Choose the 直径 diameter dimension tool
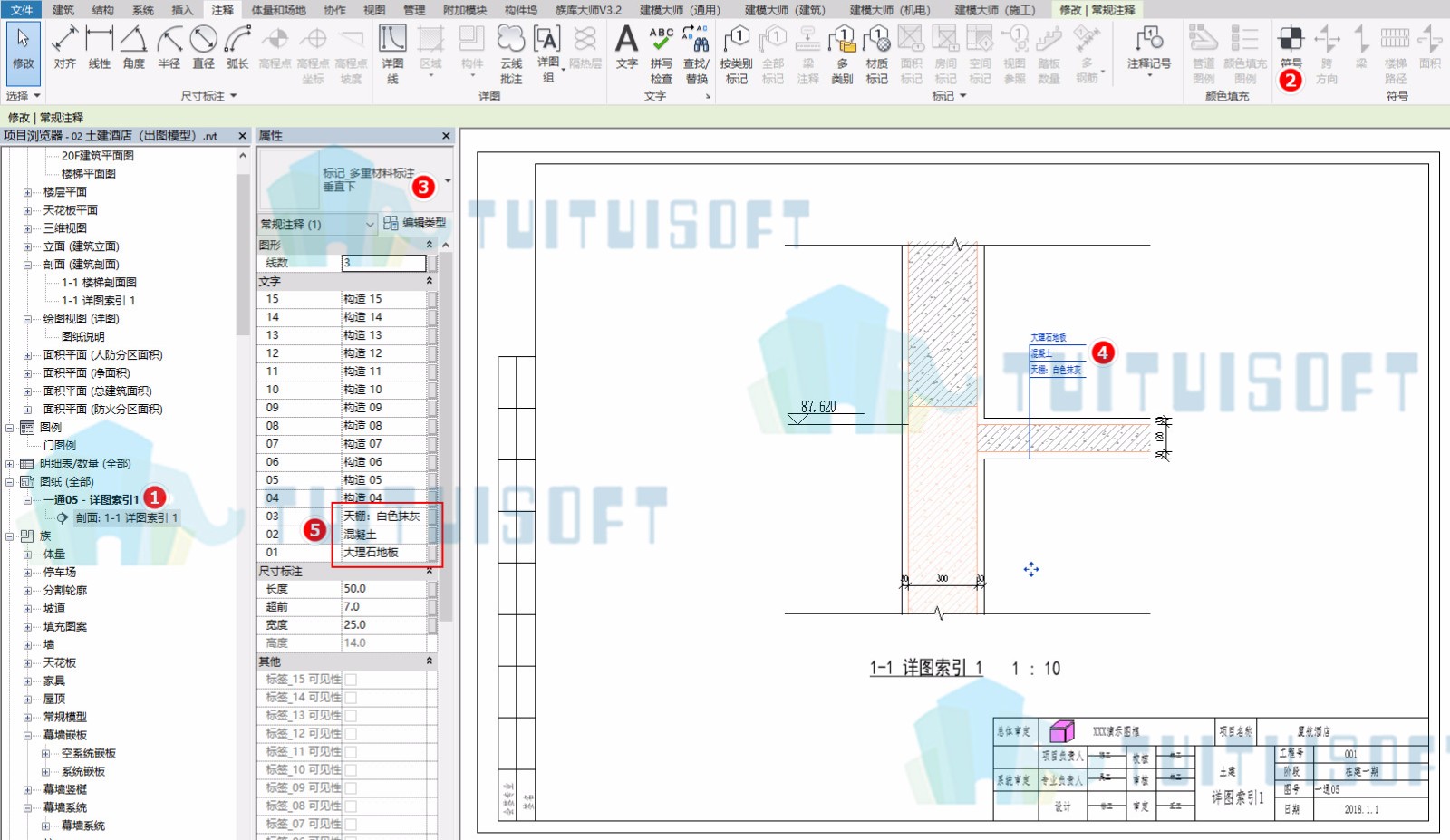Screen dimensions: 1450x840 pos(204,47)
